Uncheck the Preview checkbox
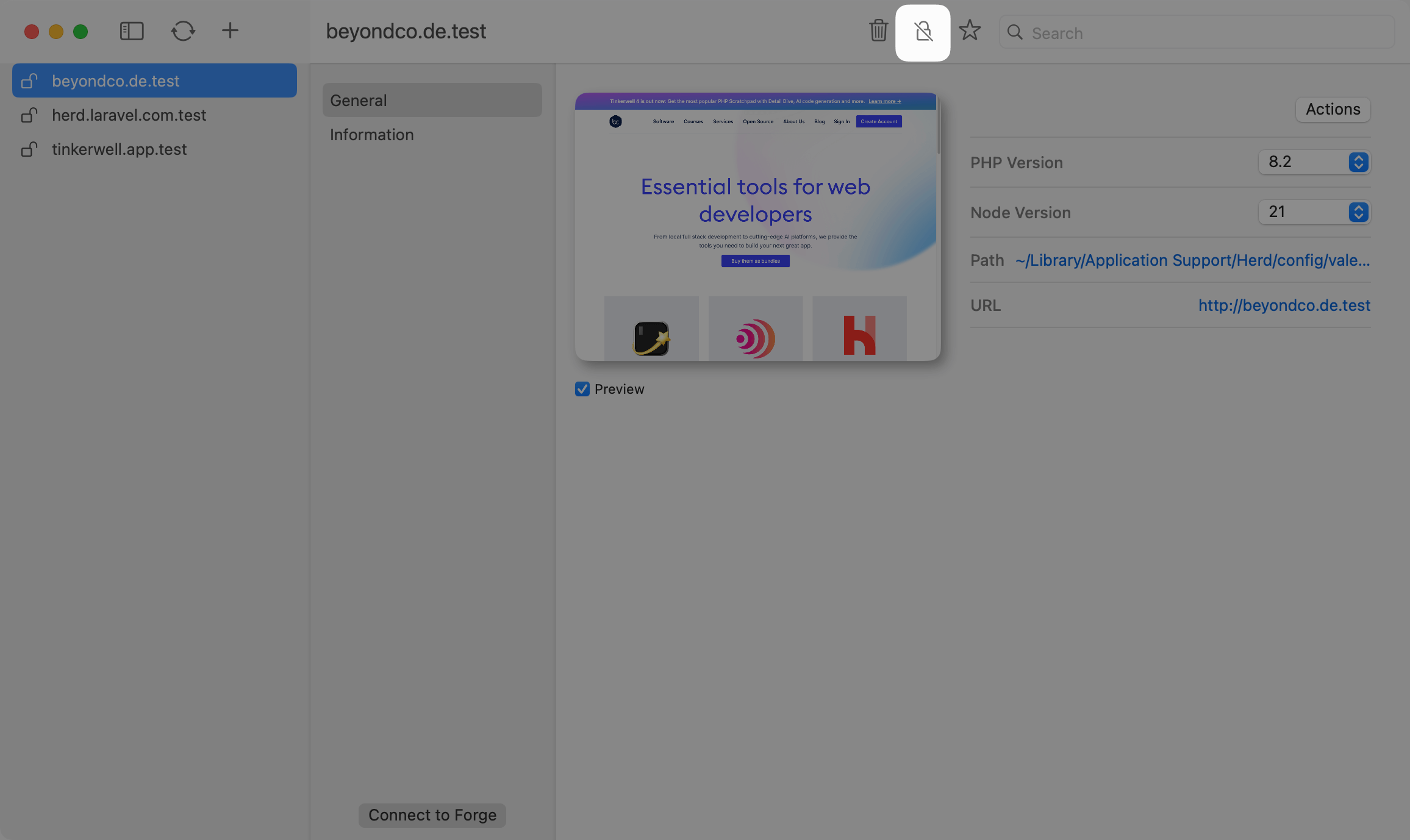 click(582, 389)
